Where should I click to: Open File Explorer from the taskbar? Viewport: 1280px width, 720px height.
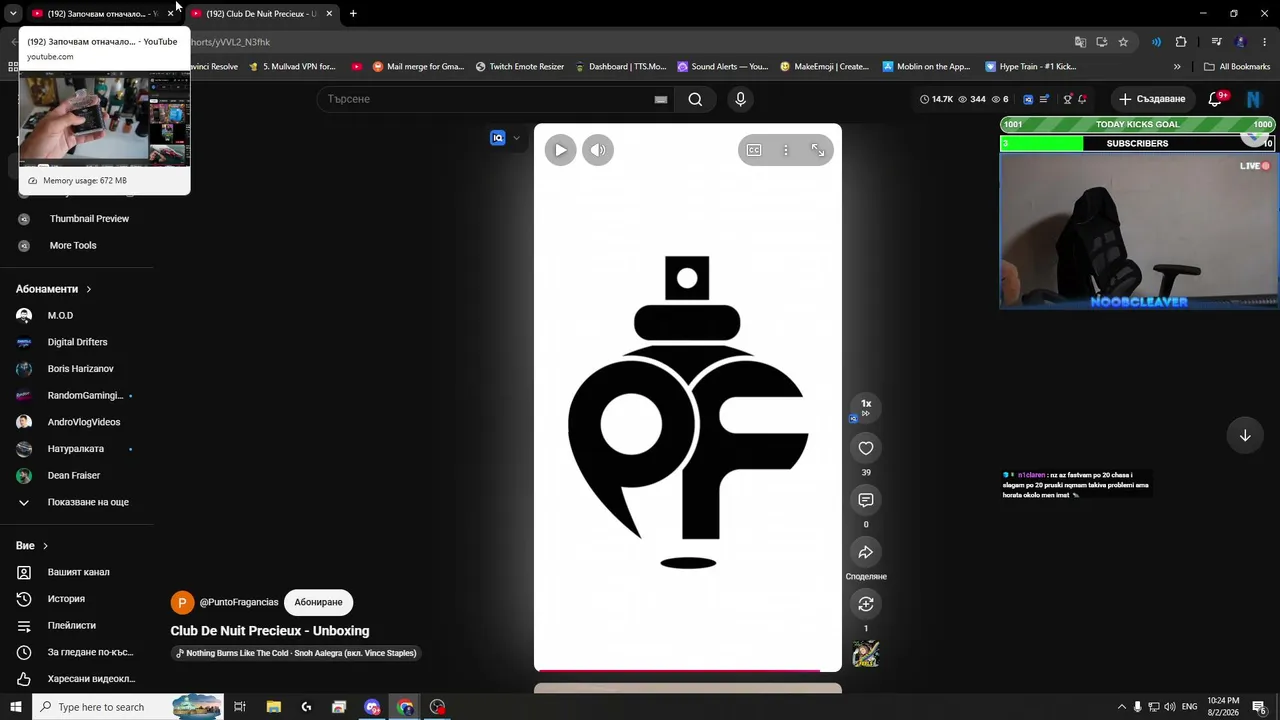[x=273, y=707]
